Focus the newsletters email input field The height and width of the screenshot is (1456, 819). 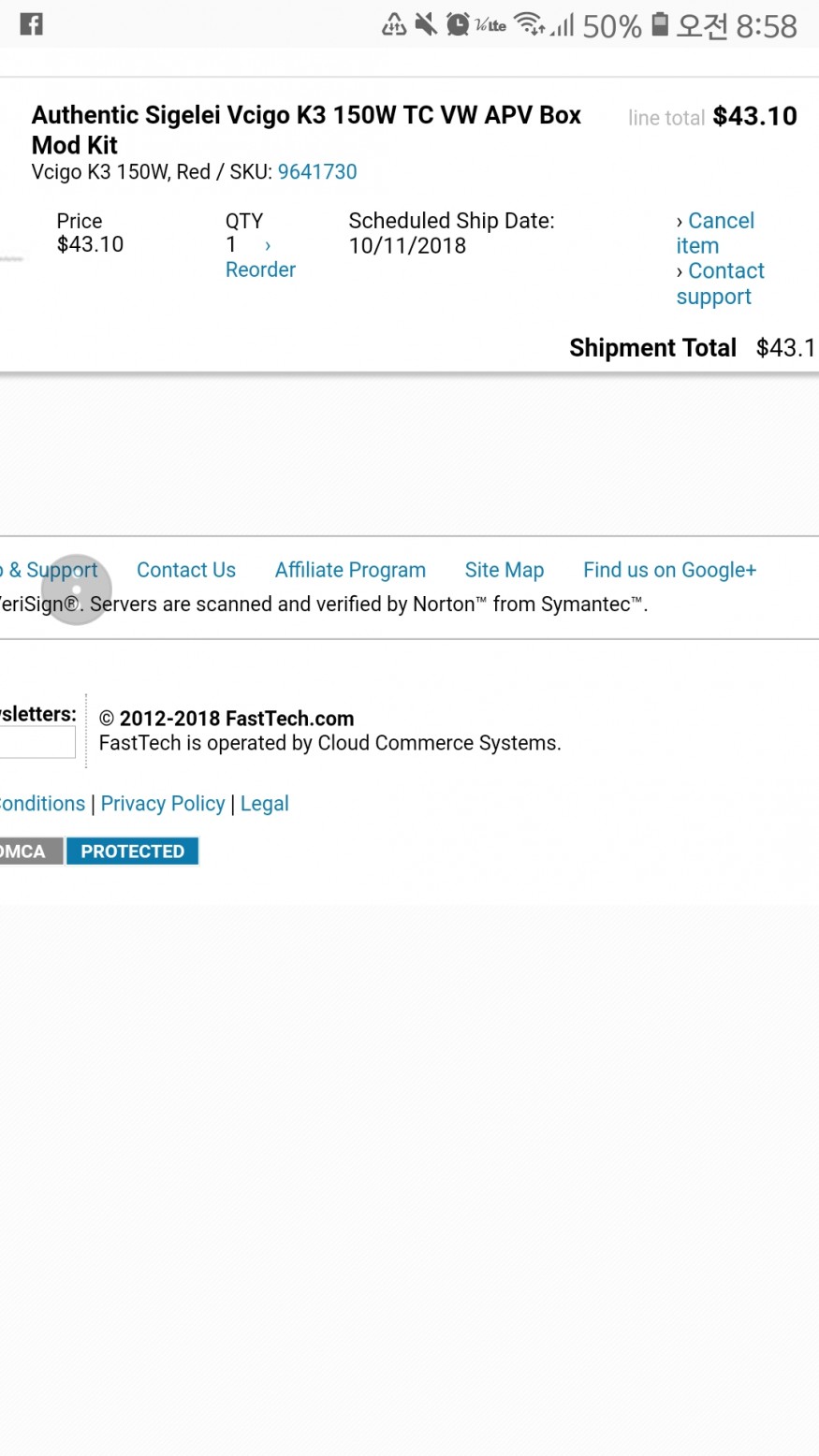pyautogui.click(x=37, y=743)
